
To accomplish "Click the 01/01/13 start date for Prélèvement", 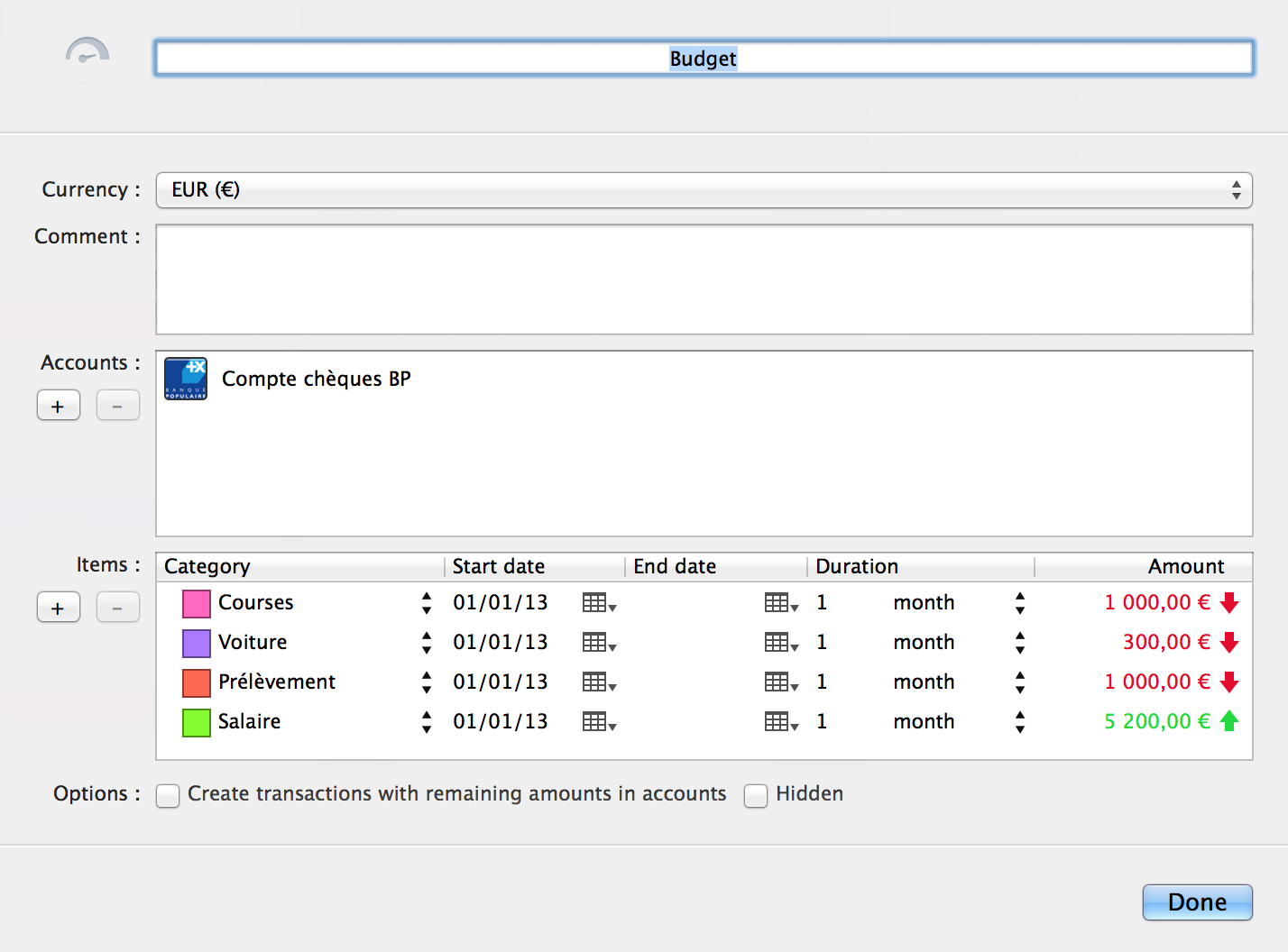I will pyautogui.click(x=501, y=682).
